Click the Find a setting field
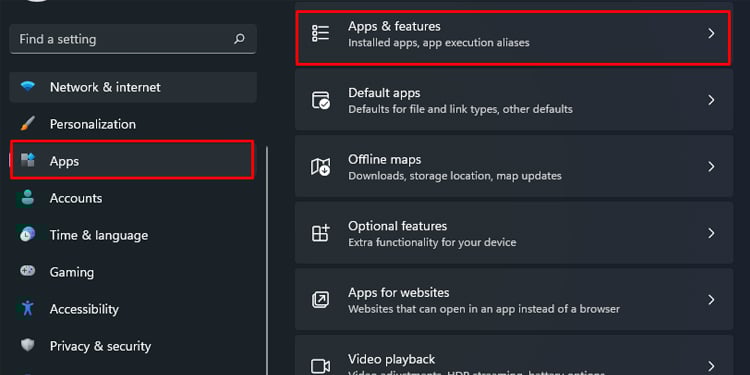The height and width of the screenshot is (375, 750). pyautogui.click(x=133, y=39)
